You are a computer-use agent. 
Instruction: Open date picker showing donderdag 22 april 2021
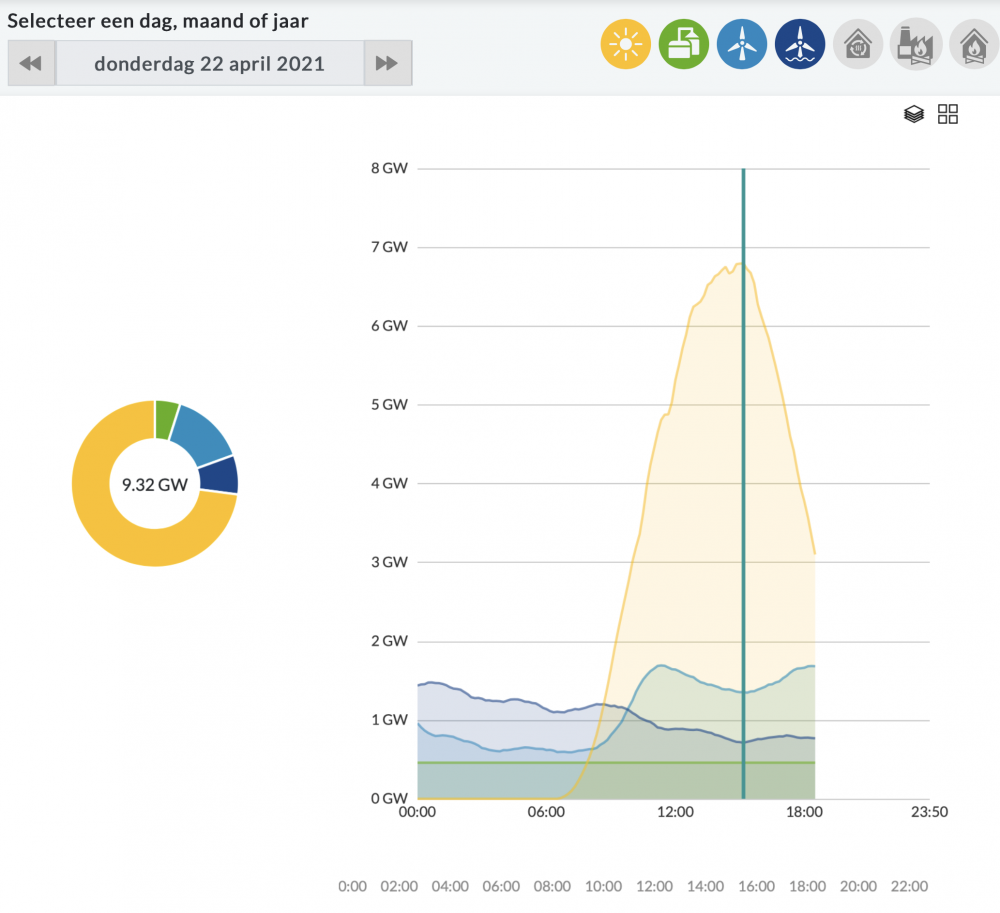210,63
